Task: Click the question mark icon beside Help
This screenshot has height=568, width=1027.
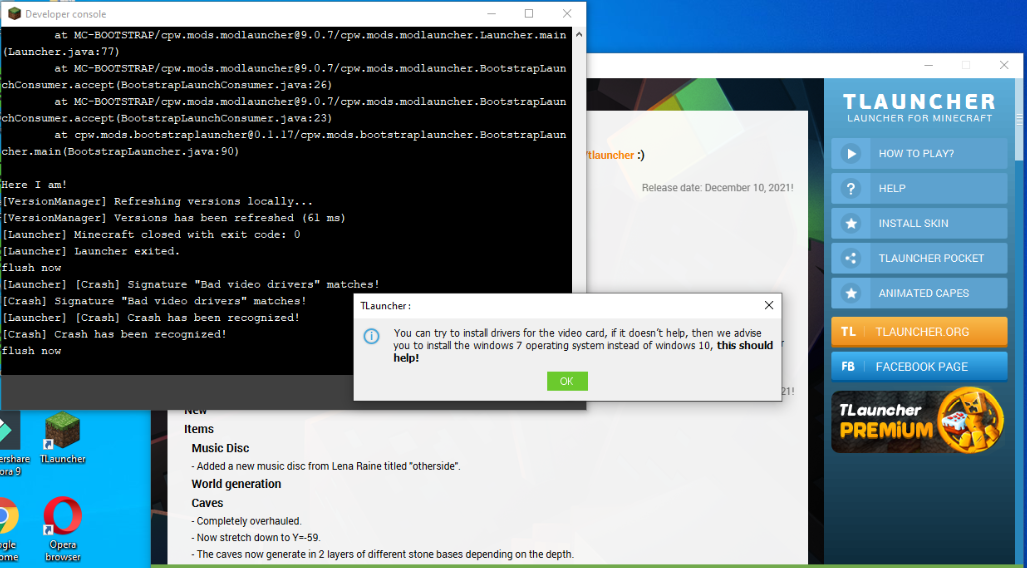Action: pos(851,189)
